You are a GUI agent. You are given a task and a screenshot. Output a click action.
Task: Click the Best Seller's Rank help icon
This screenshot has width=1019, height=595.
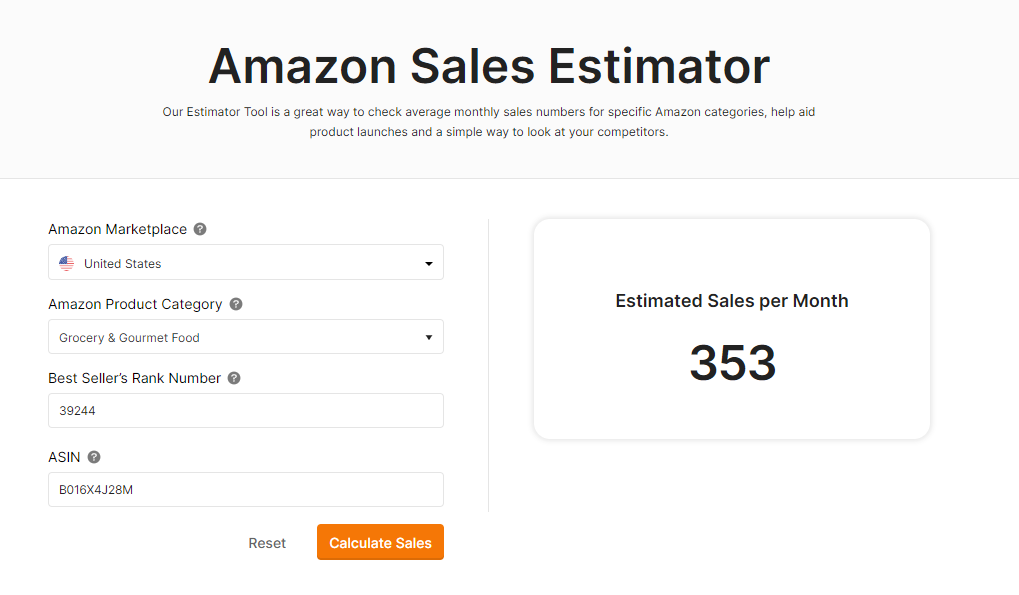click(234, 378)
